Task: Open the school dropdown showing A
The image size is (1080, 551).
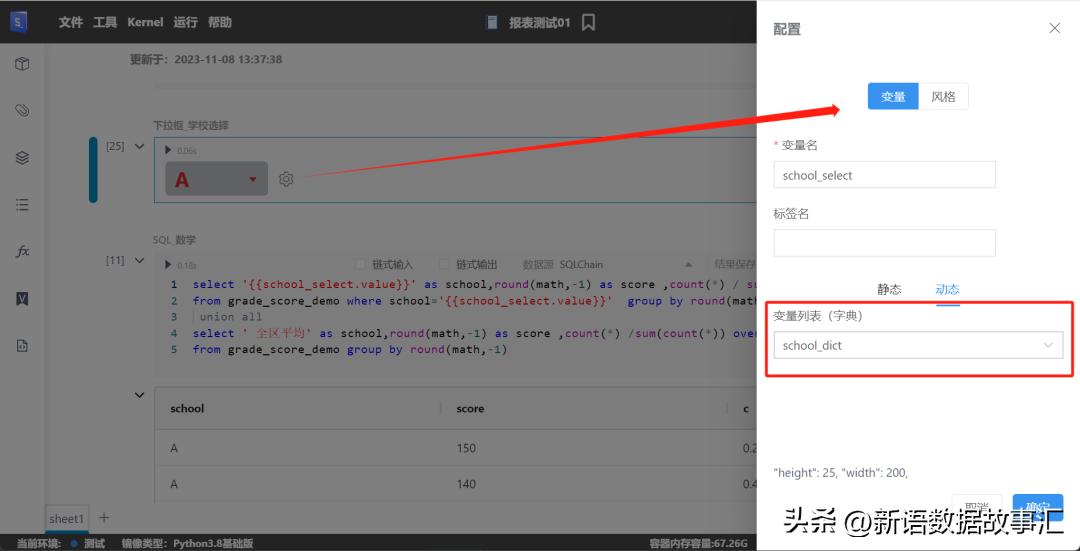Action: pos(216,179)
